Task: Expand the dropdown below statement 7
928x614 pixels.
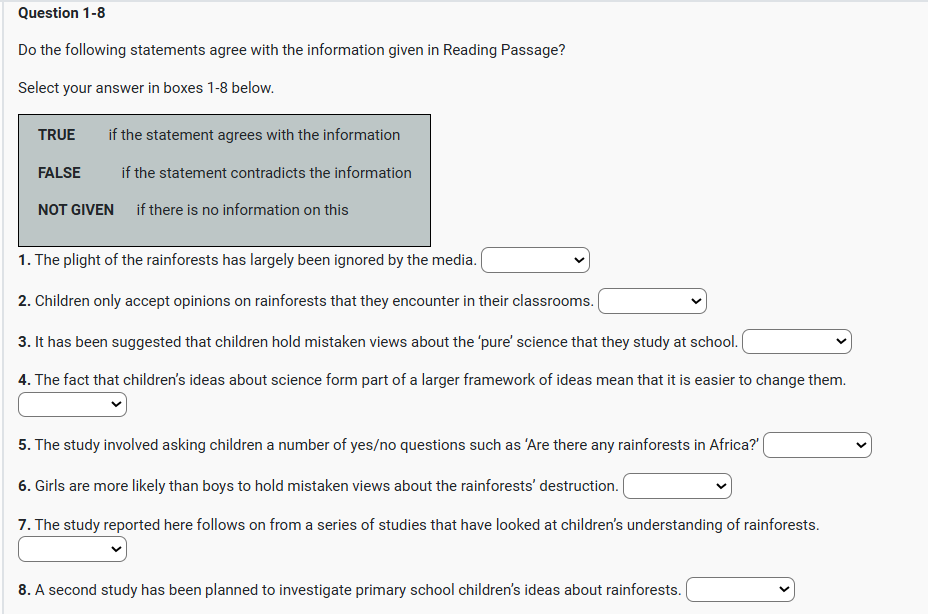Action: (72, 549)
